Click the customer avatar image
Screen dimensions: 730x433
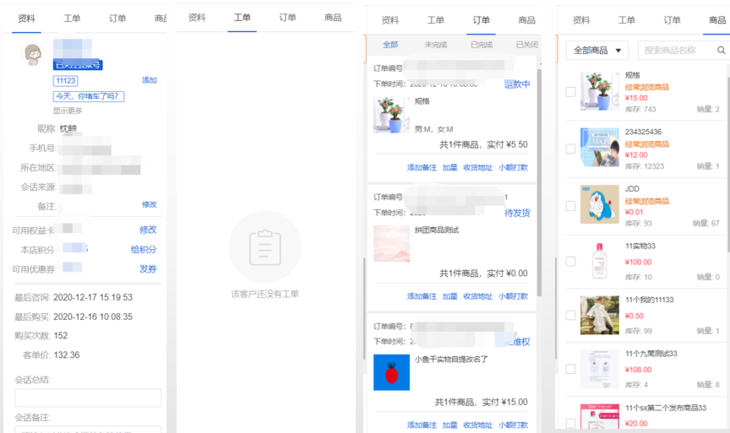click(x=33, y=54)
